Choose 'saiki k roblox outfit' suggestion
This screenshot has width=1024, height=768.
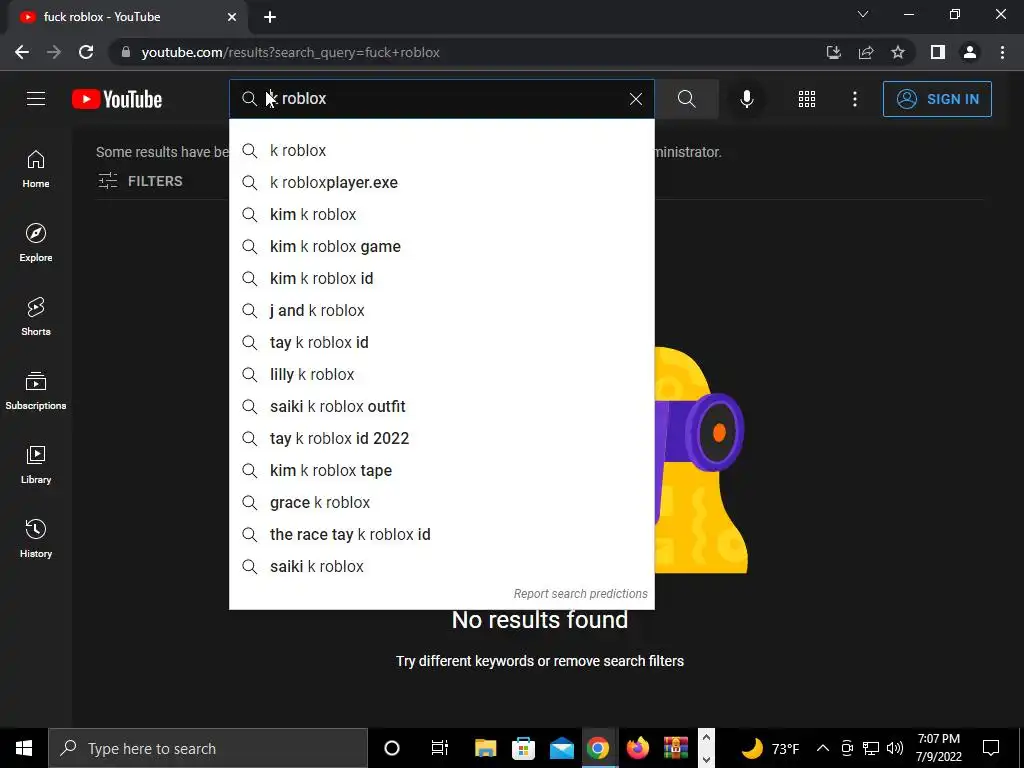tap(441, 406)
